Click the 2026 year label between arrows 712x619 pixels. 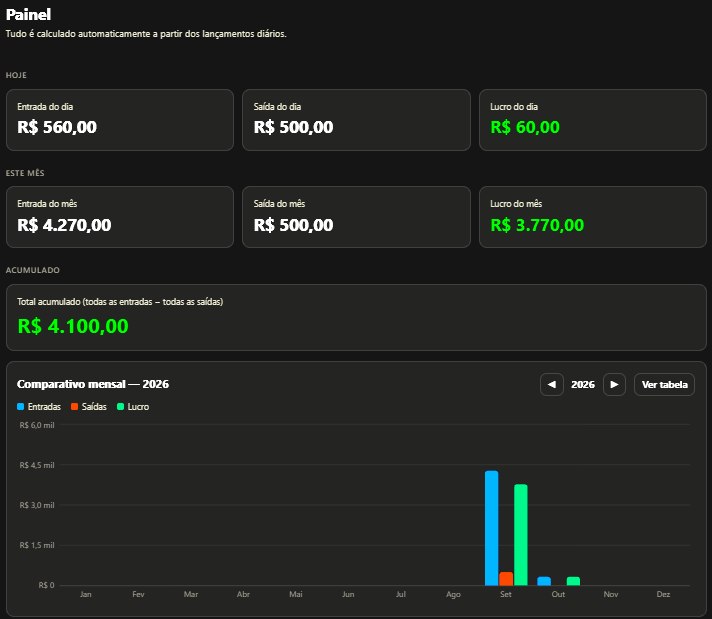coord(583,385)
